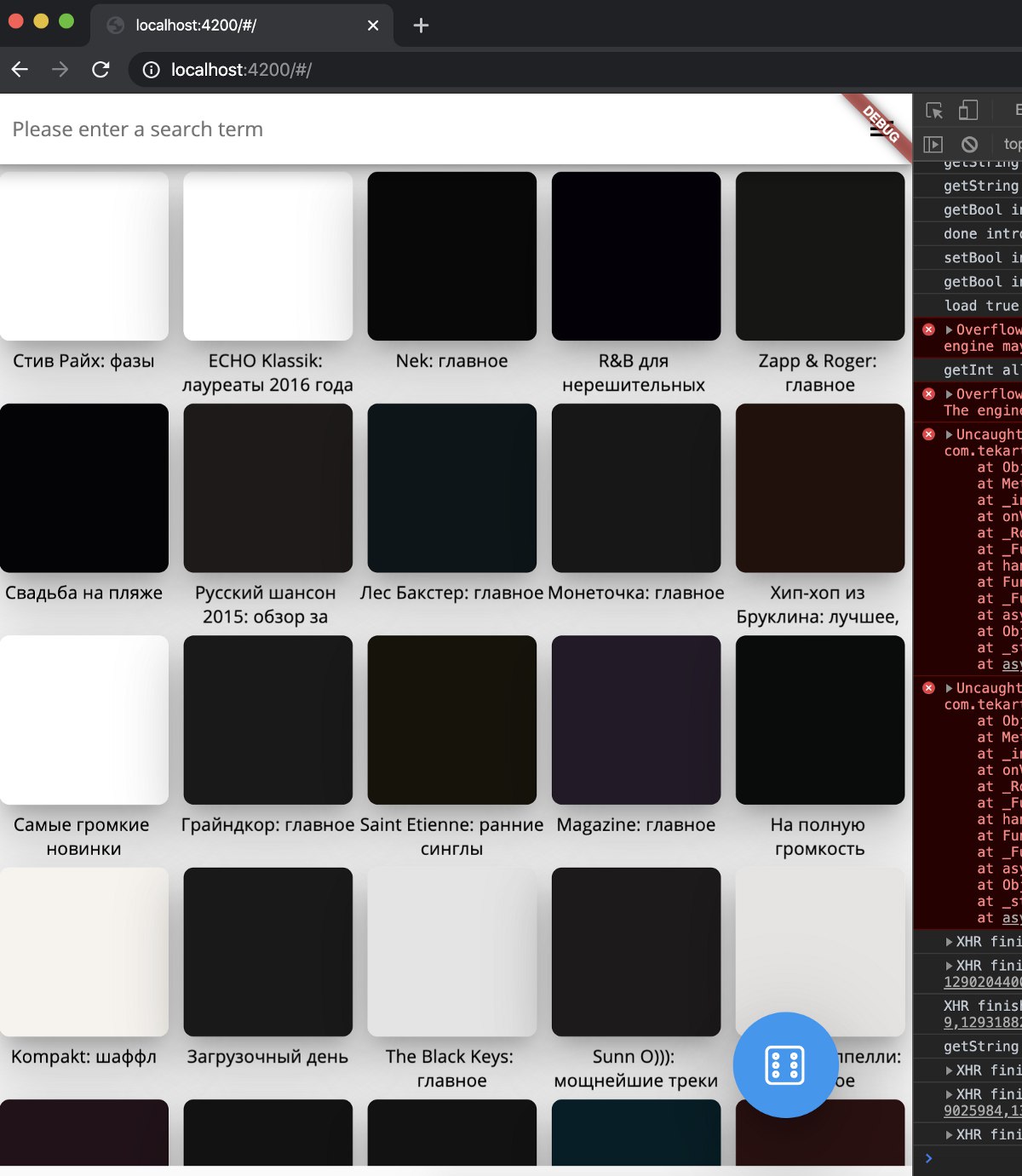Click the console prompt chevron

point(928,1158)
